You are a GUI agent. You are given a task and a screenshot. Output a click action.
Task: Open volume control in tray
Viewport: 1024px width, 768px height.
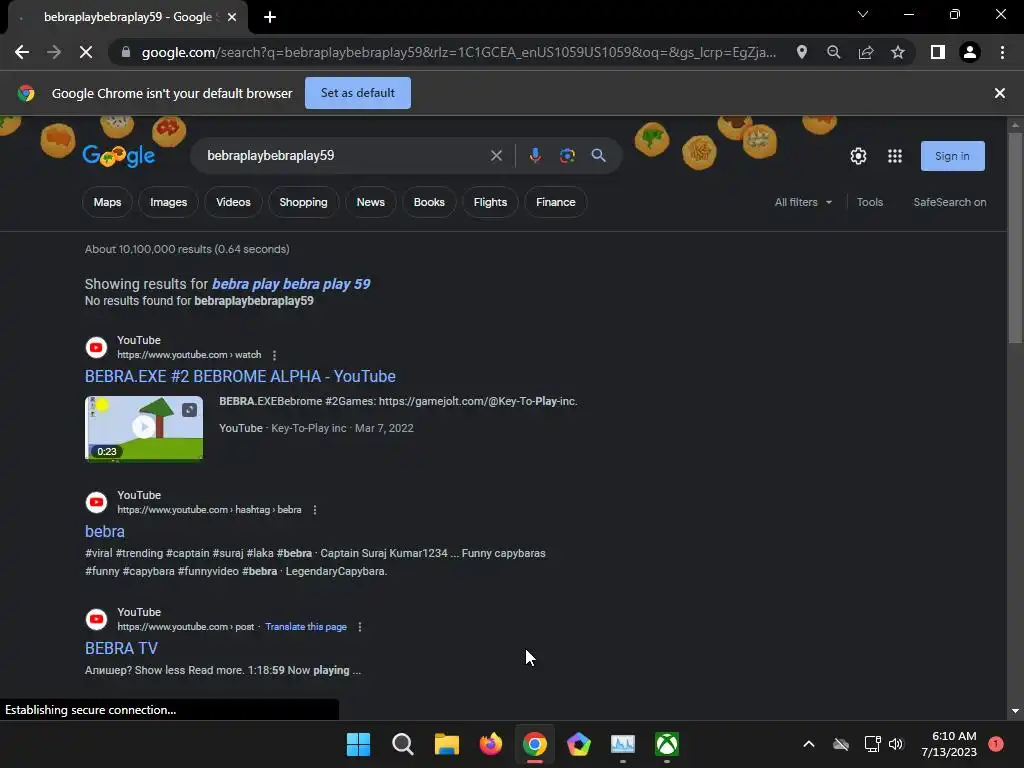896,744
